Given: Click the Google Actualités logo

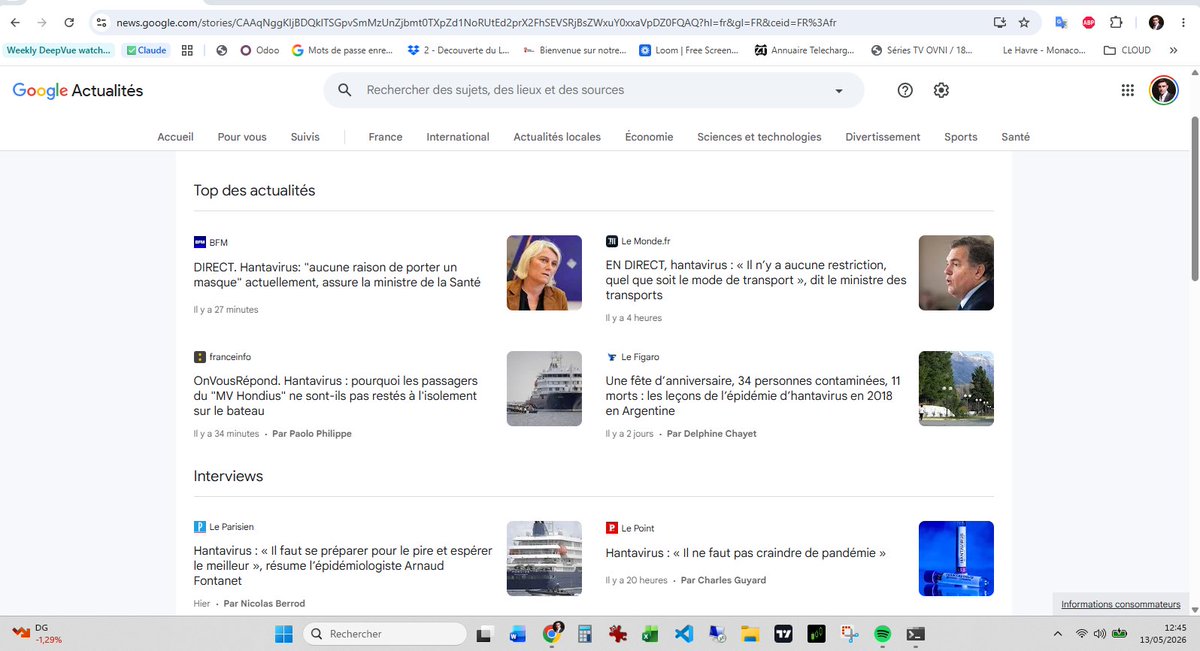Looking at the screenshot, I should pyautogui.click(x=78, y=90).
